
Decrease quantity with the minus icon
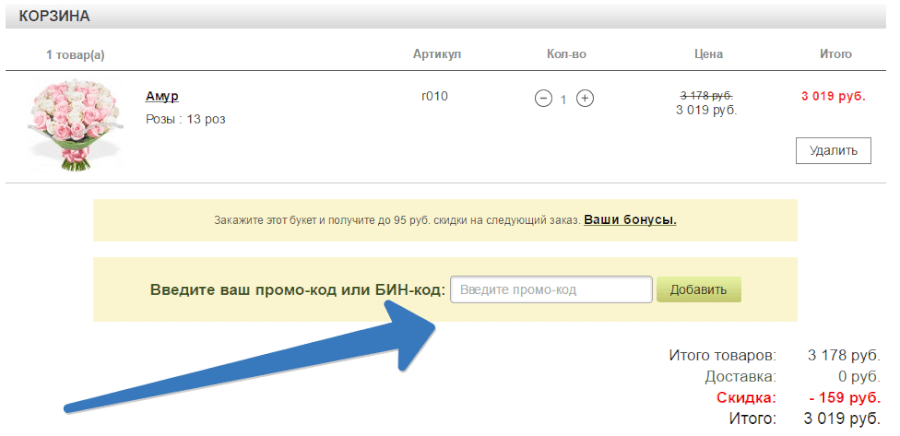pyautogui.click(x=543, y=98)
